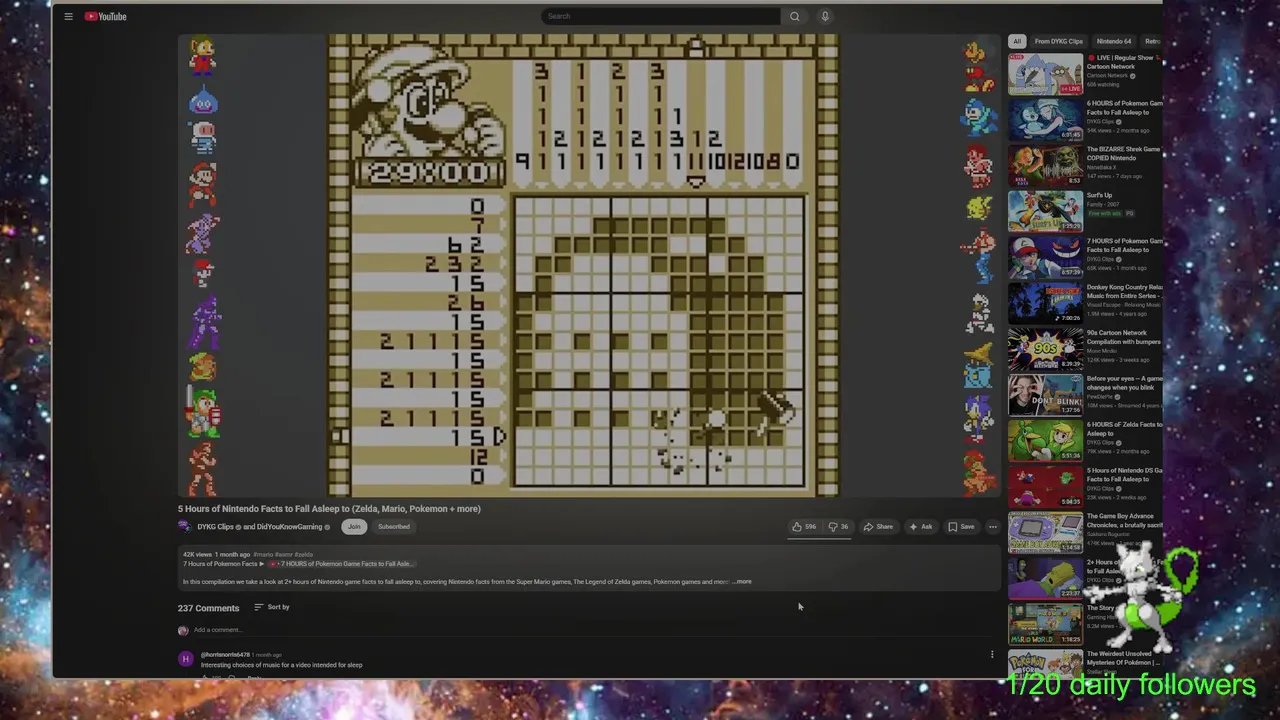
Task: Click the 237 Comments heading
Action: (208, 608)
